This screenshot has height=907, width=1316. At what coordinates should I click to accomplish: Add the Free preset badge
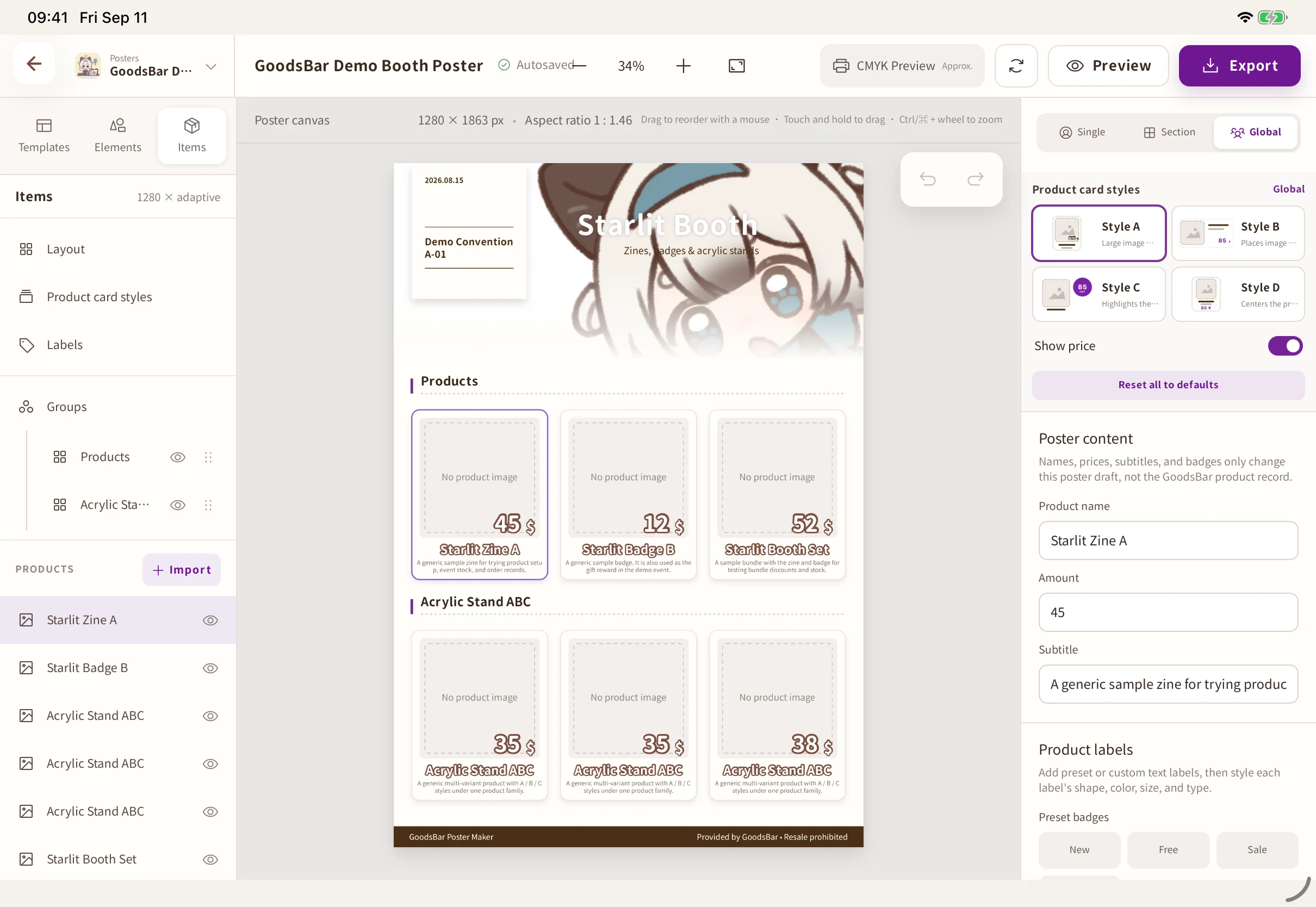click(1168, 849)
